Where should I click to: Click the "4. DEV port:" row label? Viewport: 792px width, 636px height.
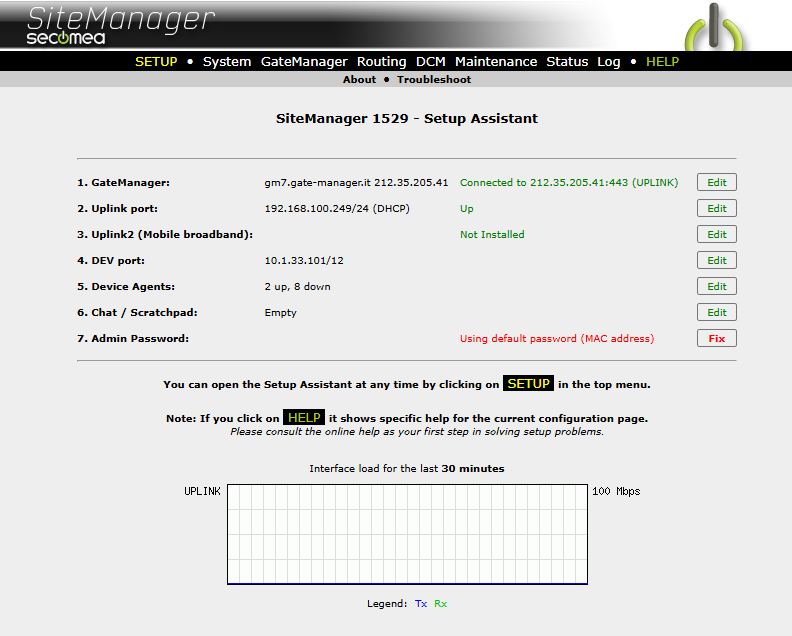111,261
